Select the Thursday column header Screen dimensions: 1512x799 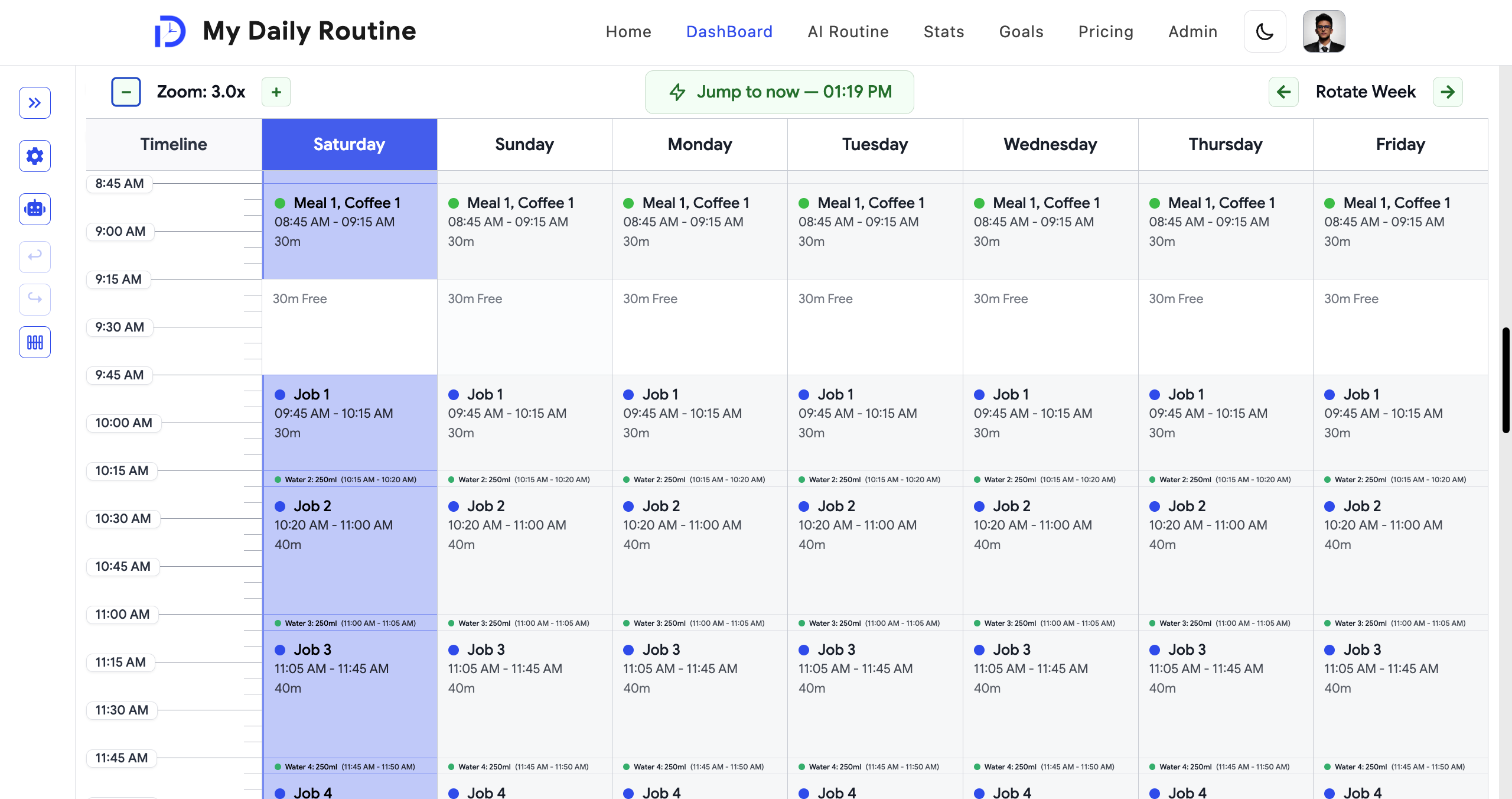1226,144
